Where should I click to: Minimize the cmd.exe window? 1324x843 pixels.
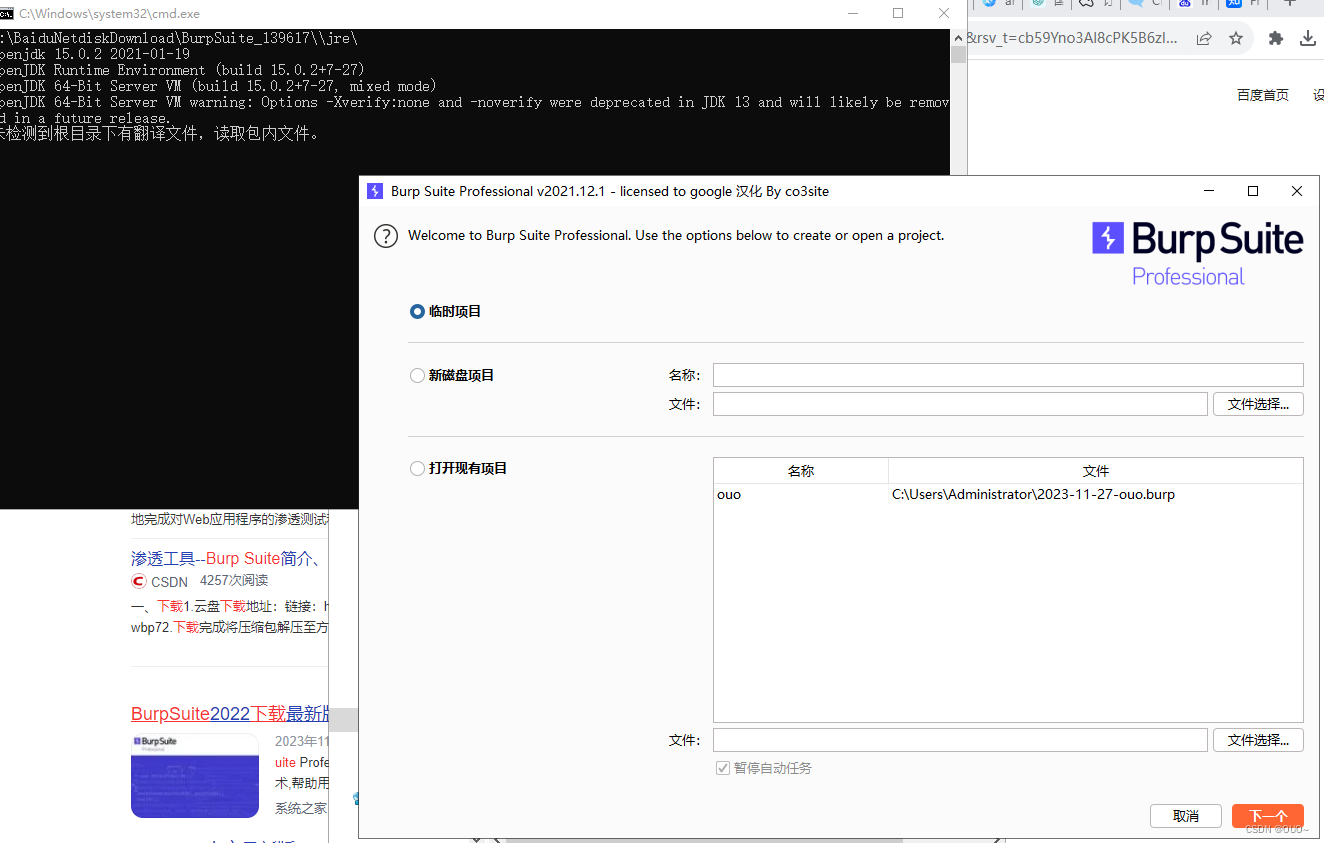[853, 13]
